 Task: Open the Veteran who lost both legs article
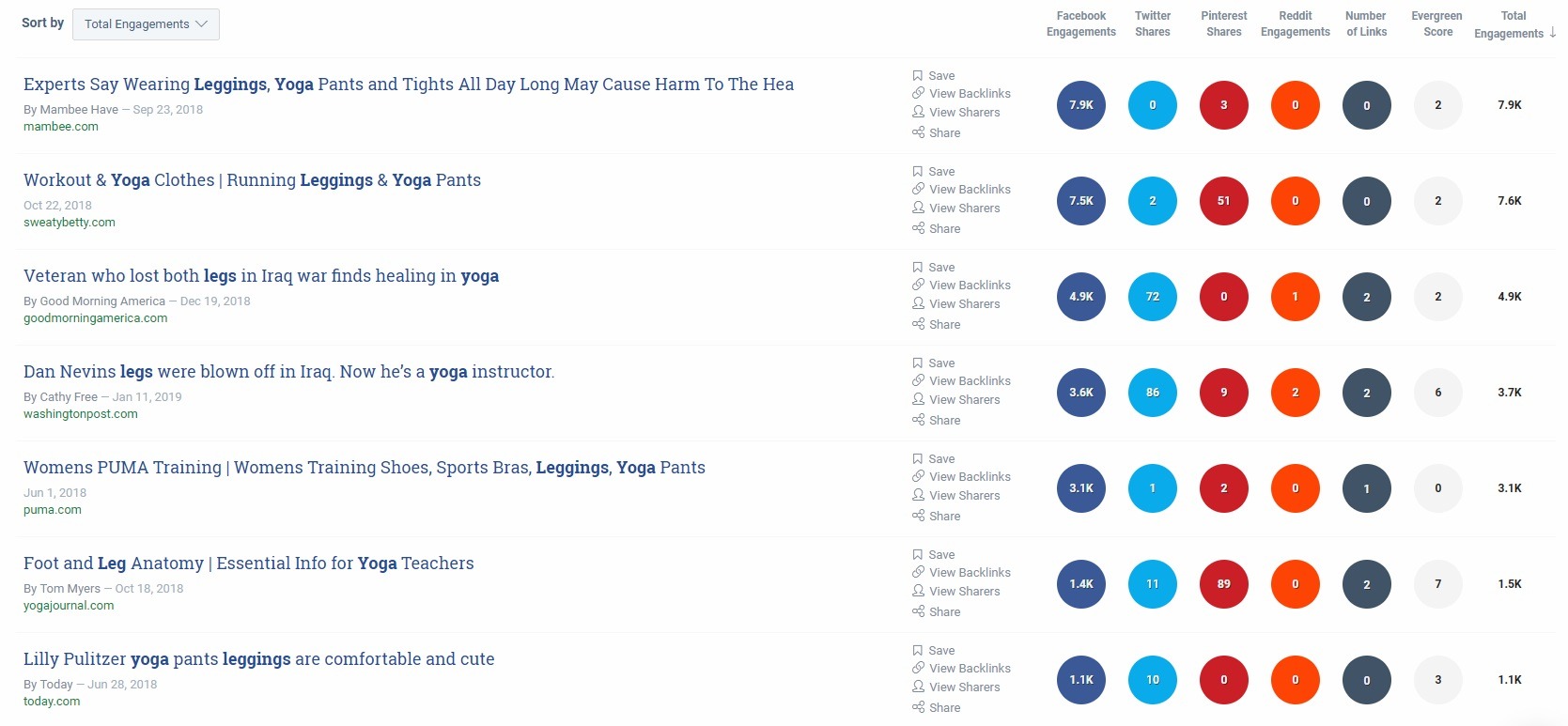(261, 276)
